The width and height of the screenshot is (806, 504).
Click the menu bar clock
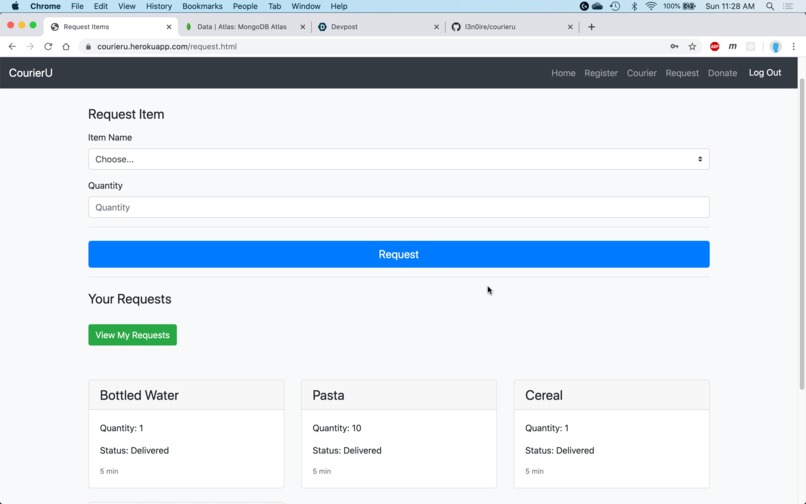pyautogui.click(x=730, y=6)
